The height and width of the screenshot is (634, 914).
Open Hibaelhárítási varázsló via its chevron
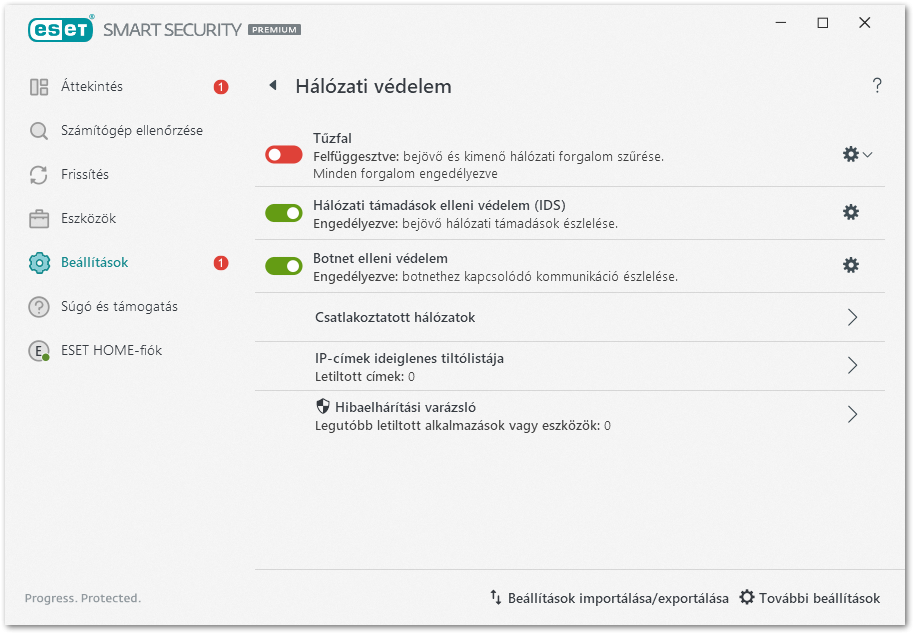click(x=852, y=414)
